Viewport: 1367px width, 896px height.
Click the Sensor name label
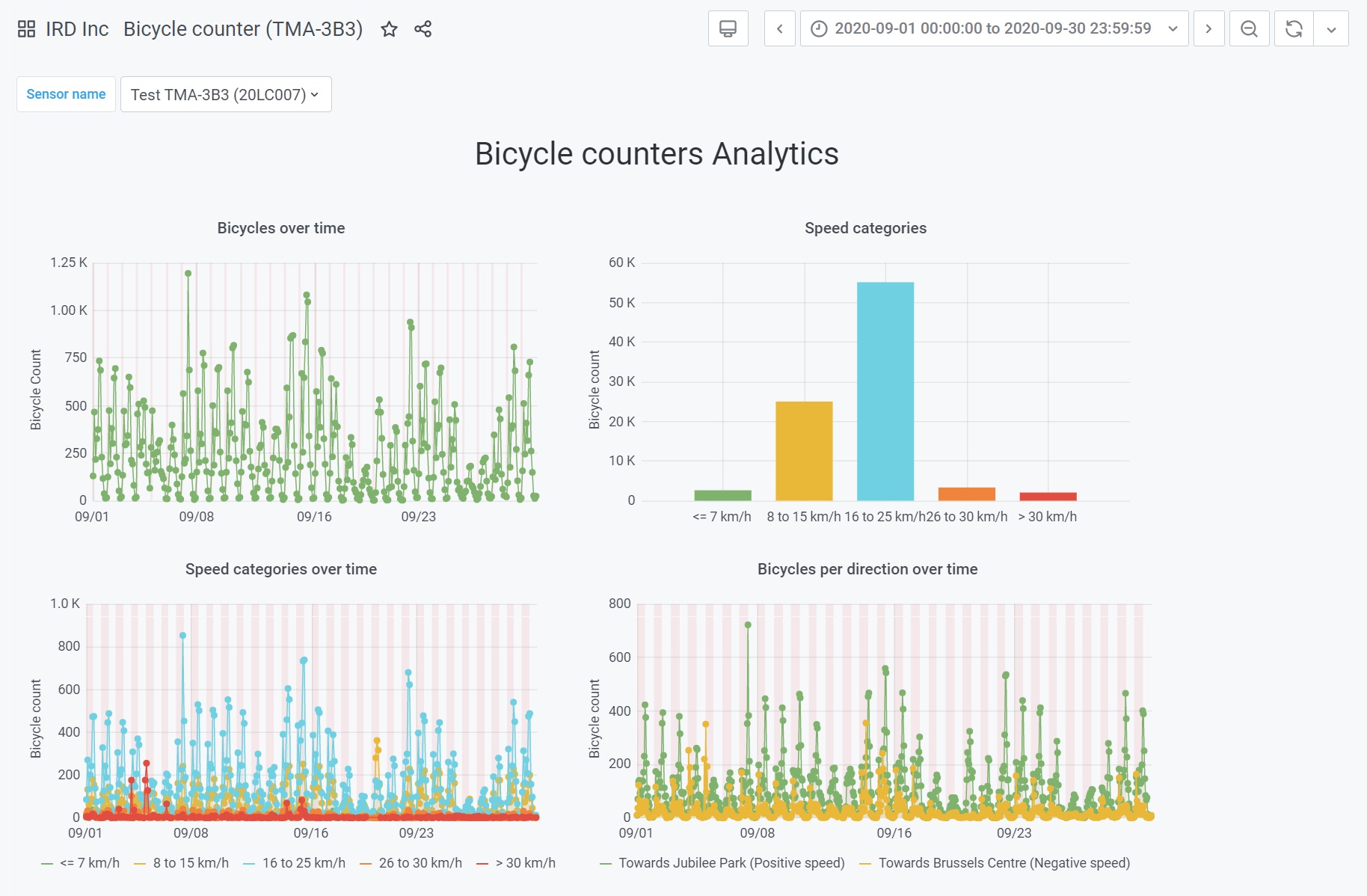[66, 94]
